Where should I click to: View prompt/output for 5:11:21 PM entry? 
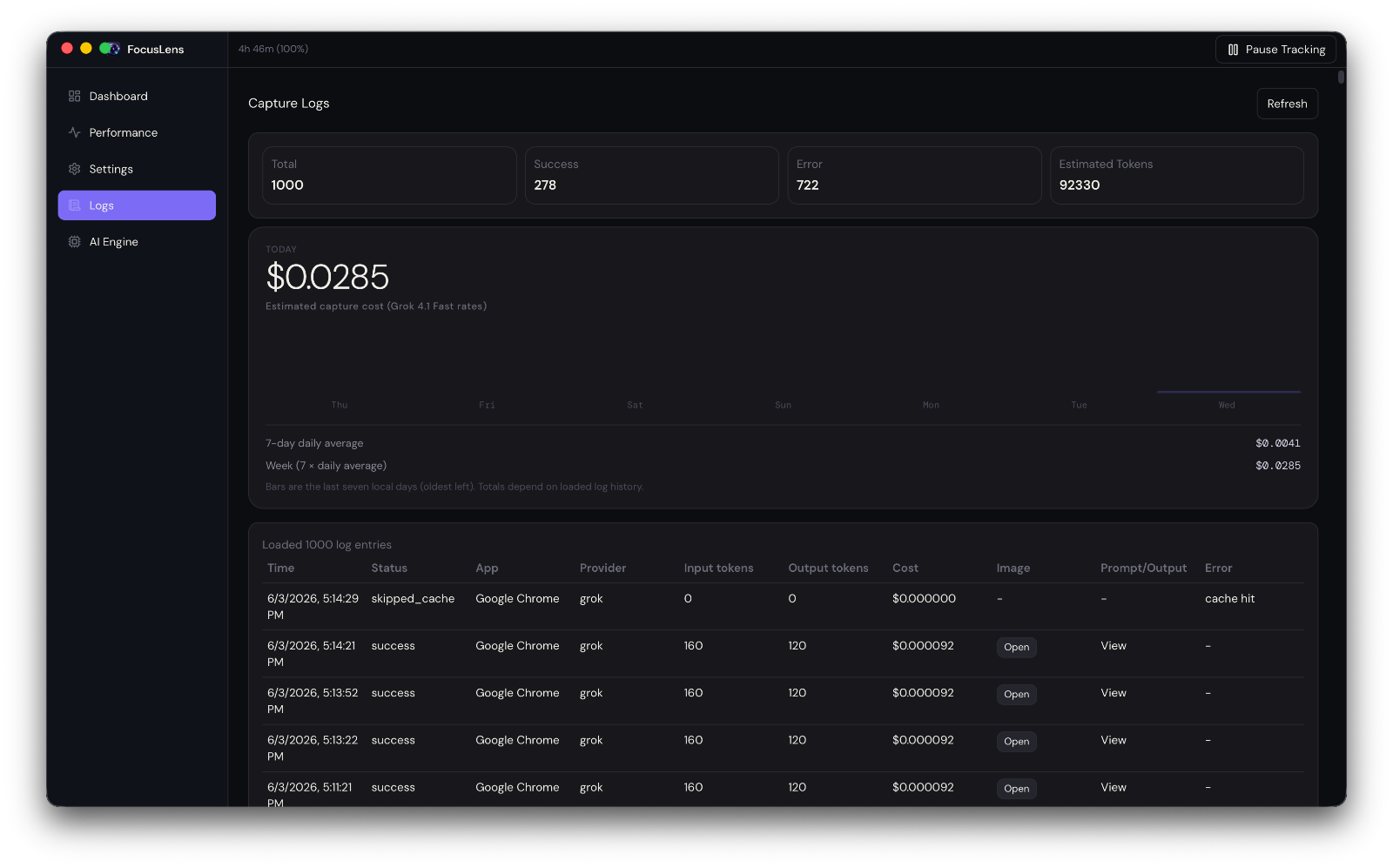tap(1113, 787)
